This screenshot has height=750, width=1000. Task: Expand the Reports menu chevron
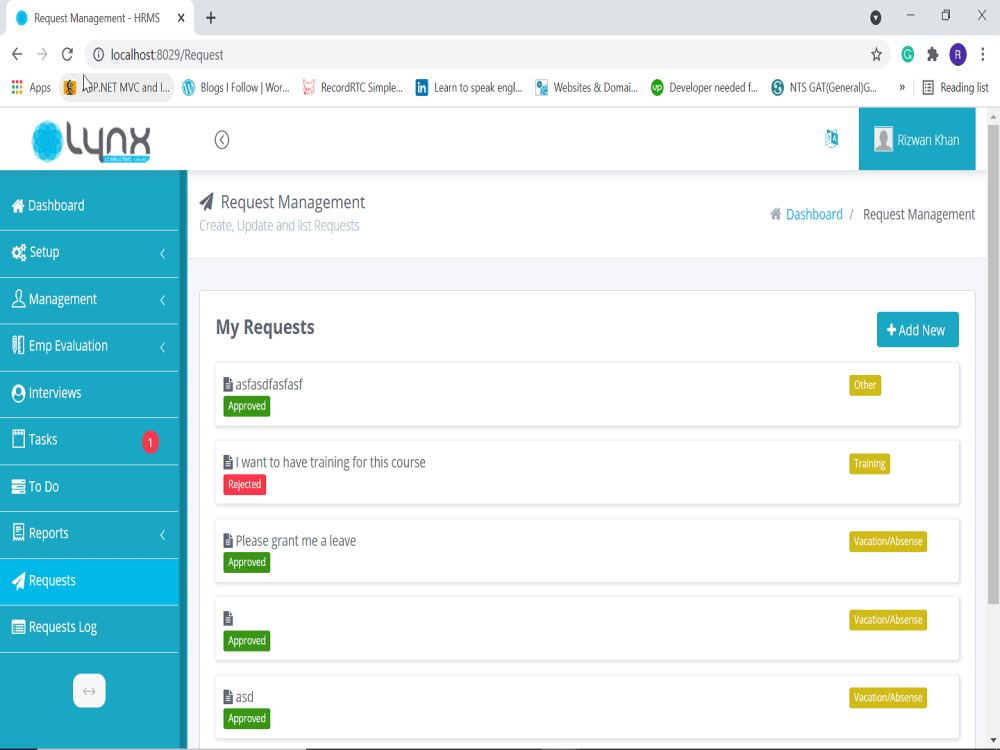pyautogui.click(x=163, y=535)
